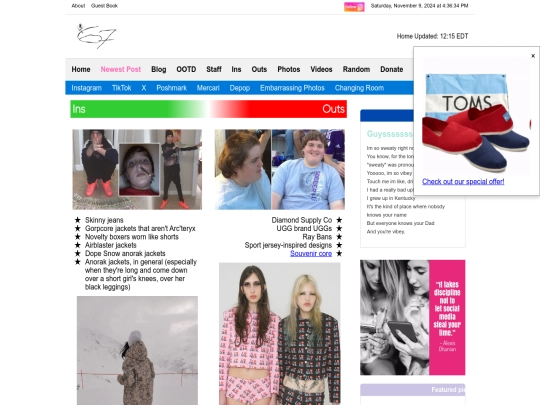Screen dimensions: 540x405
Task: Click the star beside Airblaster jackets
Action: (77, 245)
